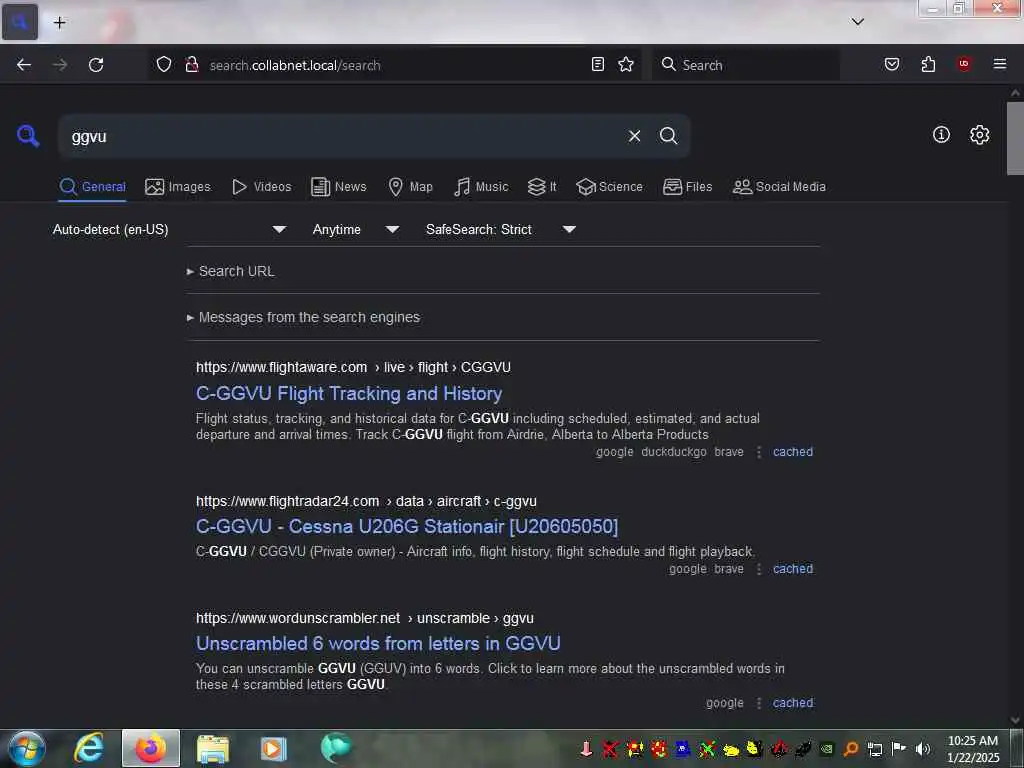The height and width of the screenshot is (768, 1024).
Task: Open the Windows Start button
Action: click(x=27, y=748)
